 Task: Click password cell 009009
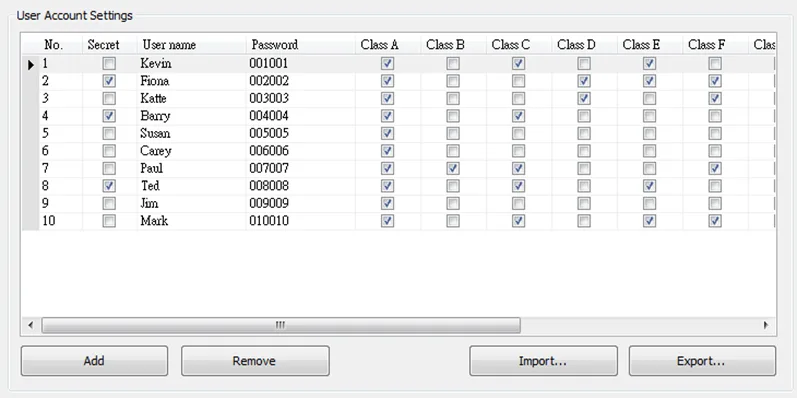pos(300,203)
